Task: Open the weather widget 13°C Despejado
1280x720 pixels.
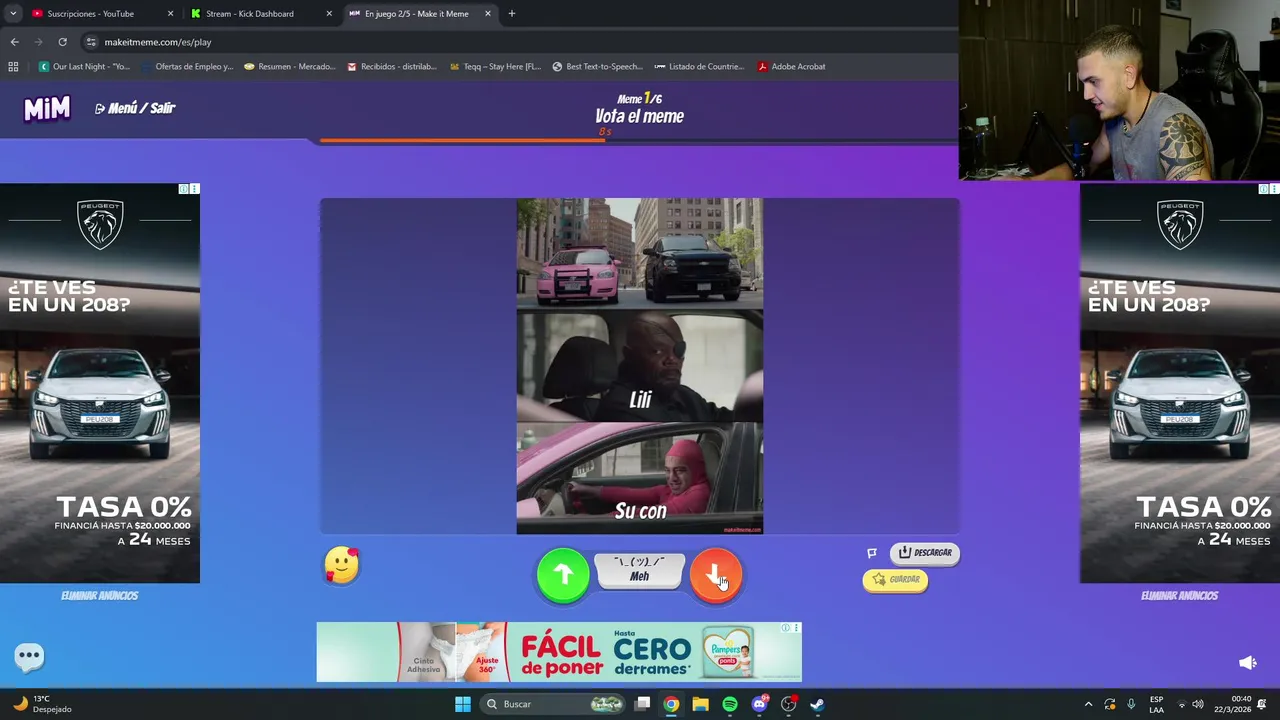Action: click(x=42, y=704)
